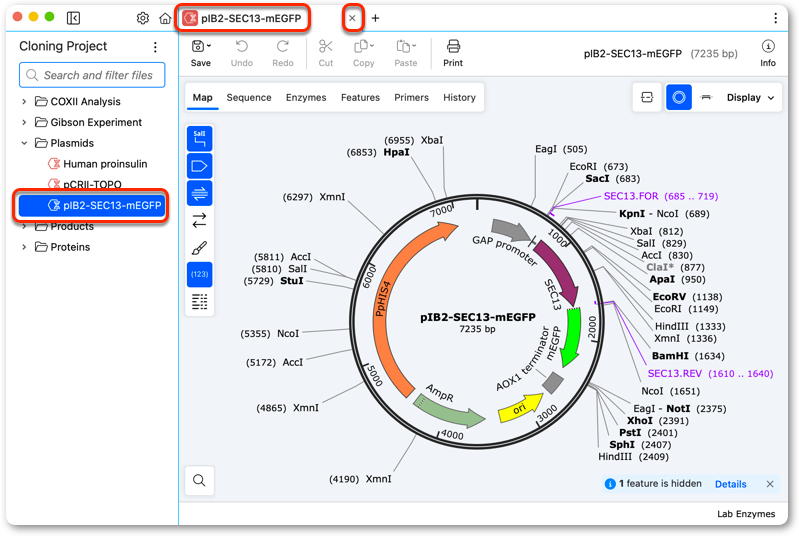Select the purple SEC13 feature arrow
The width and height of the screenshot is (799, 536).
(x=560, y=271)
